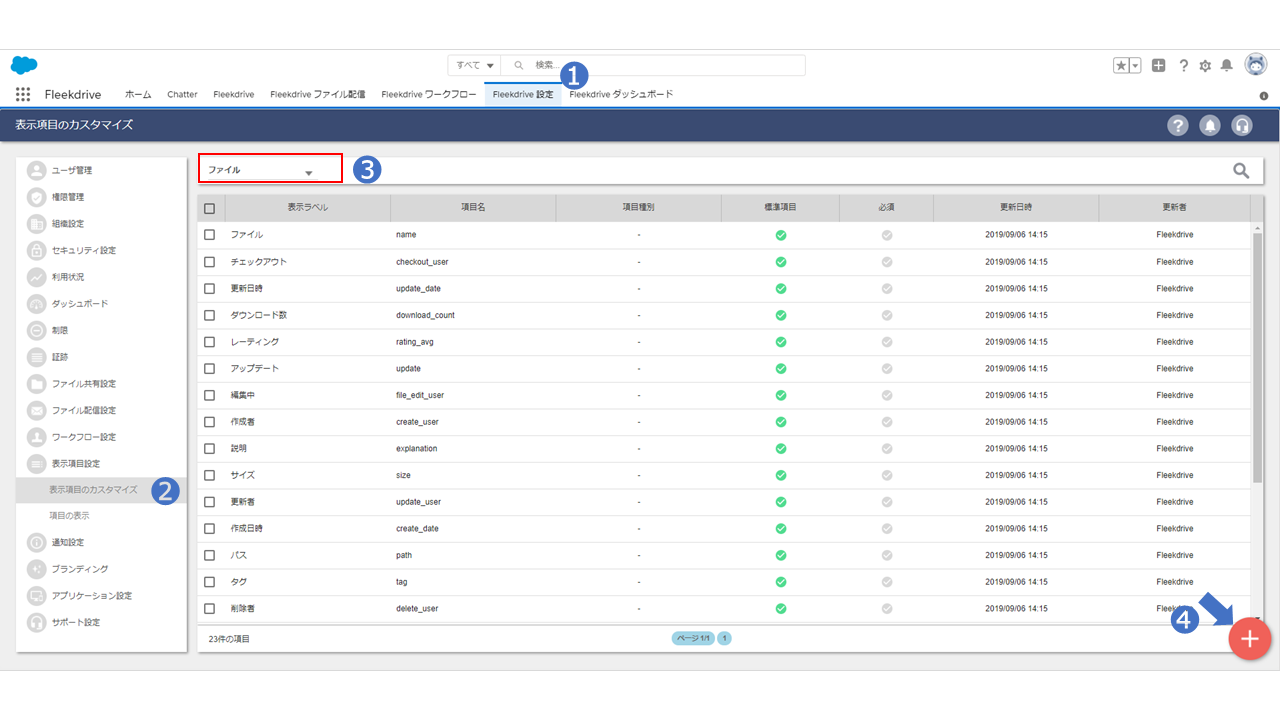Click the info icon at right of nav bar

tap(1264, 96)
